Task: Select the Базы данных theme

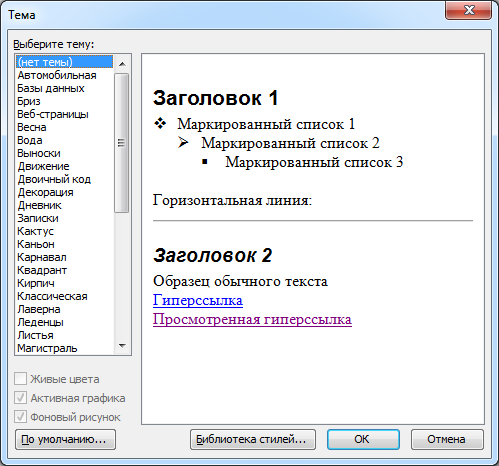Action: (65, 88)
